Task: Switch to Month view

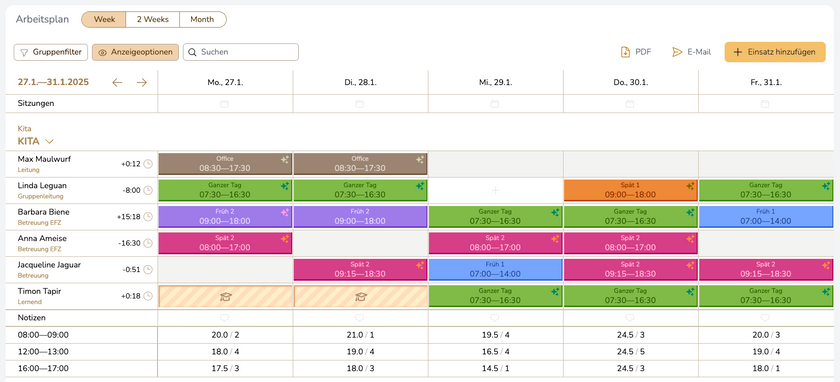Action: point(202,19)
